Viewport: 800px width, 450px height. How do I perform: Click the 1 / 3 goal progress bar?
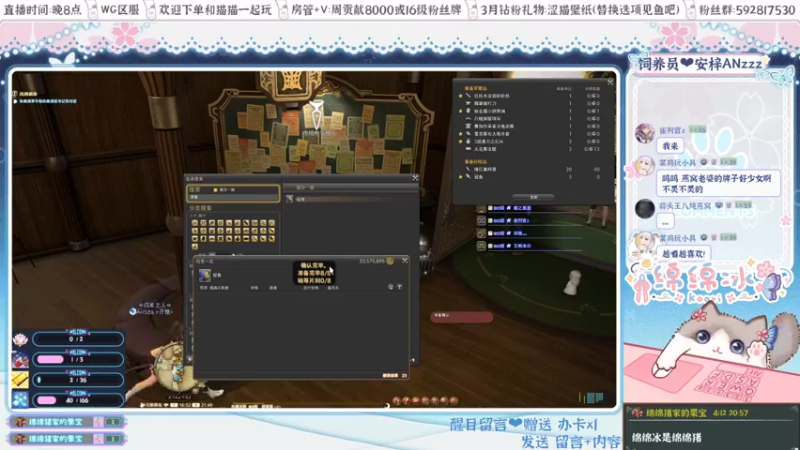click(x=78, y=359)
